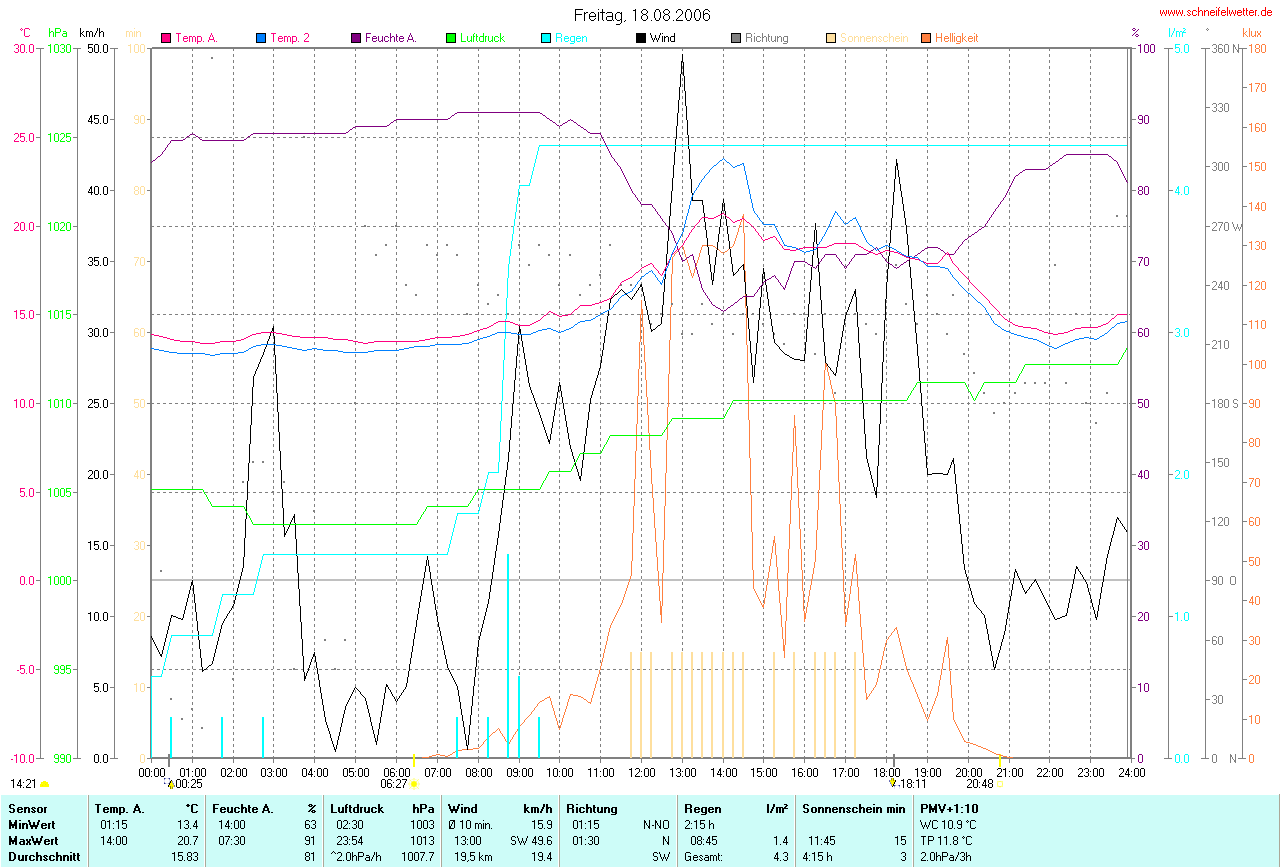Click the sunrise sun icon at 06:27
The width and height of the screenshot is (1280, 867).
point(414,785)
